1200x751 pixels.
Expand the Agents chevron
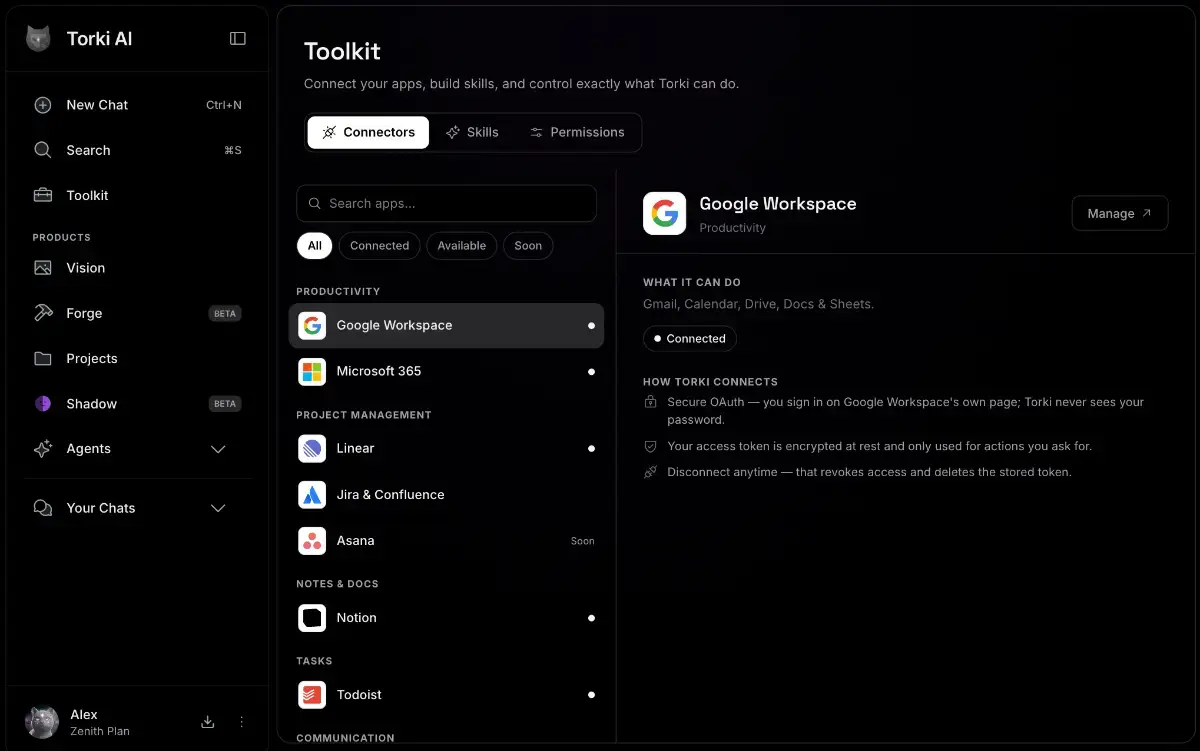coord(218,449)
